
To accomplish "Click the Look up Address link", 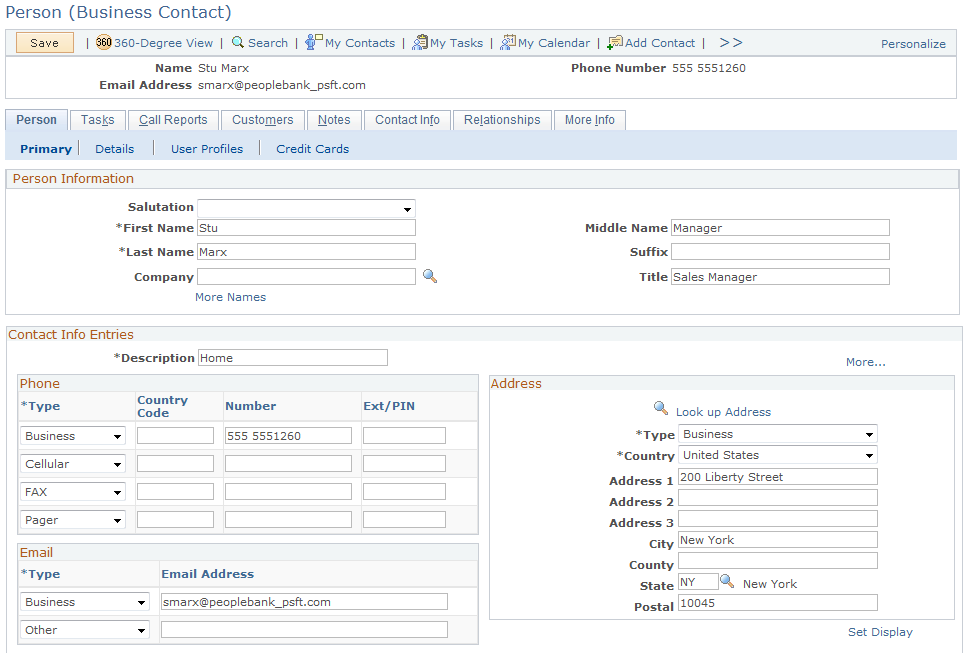I will tap(723, 412).
